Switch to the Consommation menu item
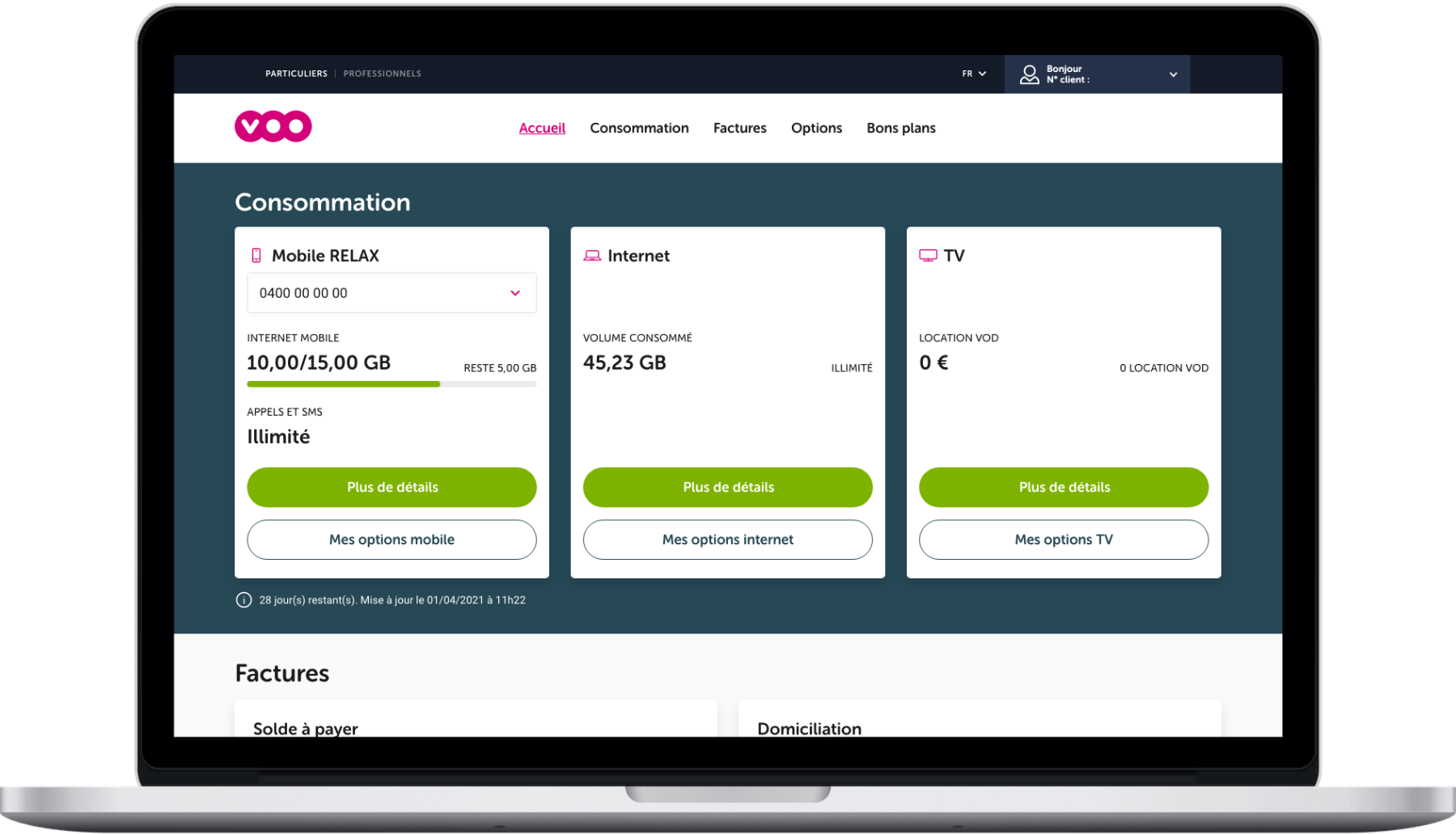 click(x=639, y=128)
